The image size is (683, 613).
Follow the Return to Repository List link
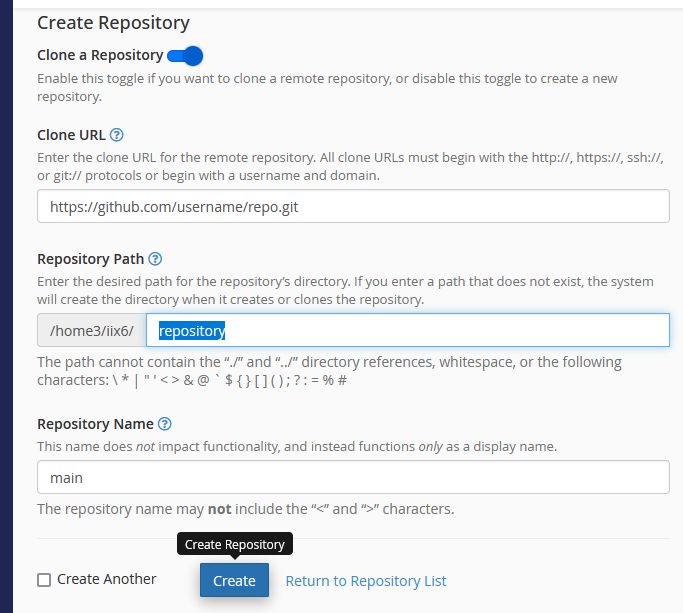pos(366,581)
